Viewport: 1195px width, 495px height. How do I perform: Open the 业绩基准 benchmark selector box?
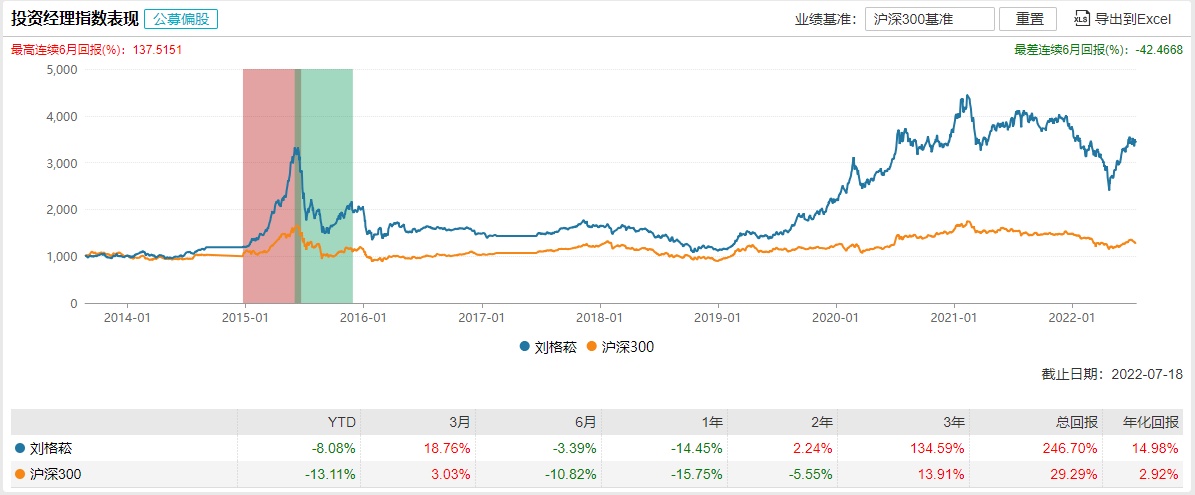pos(930,19)
